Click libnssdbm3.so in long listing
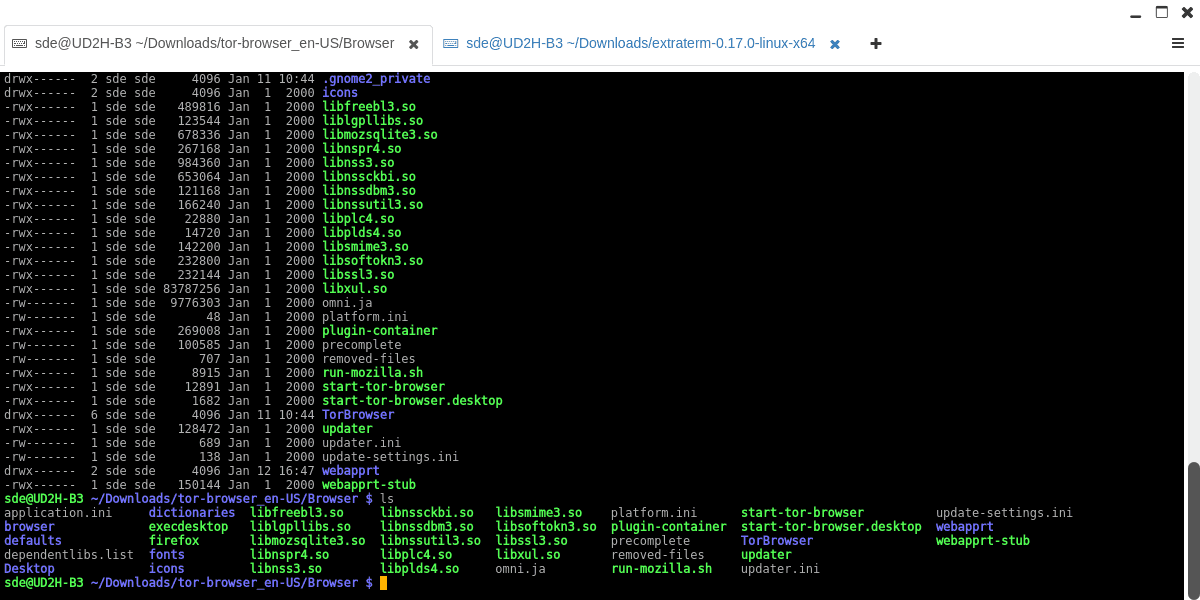 (369, 191)
